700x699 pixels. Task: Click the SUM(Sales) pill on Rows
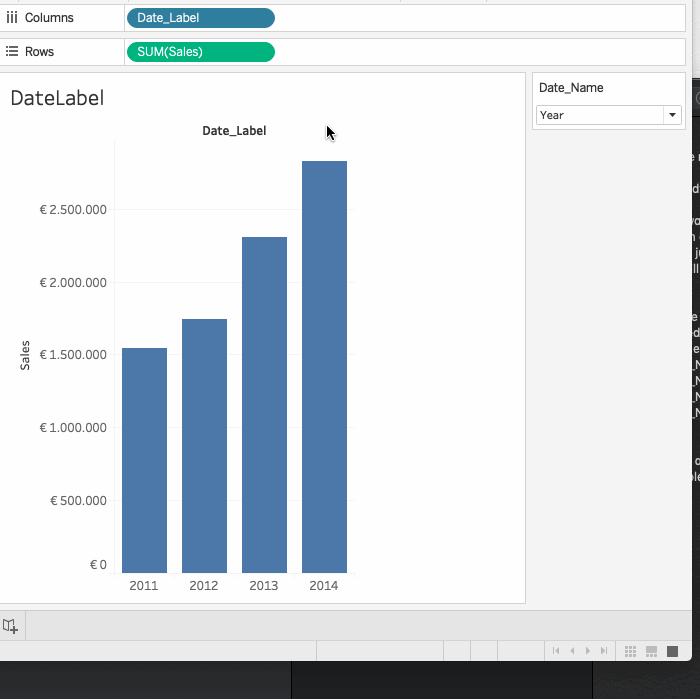(x=200, y=52)
